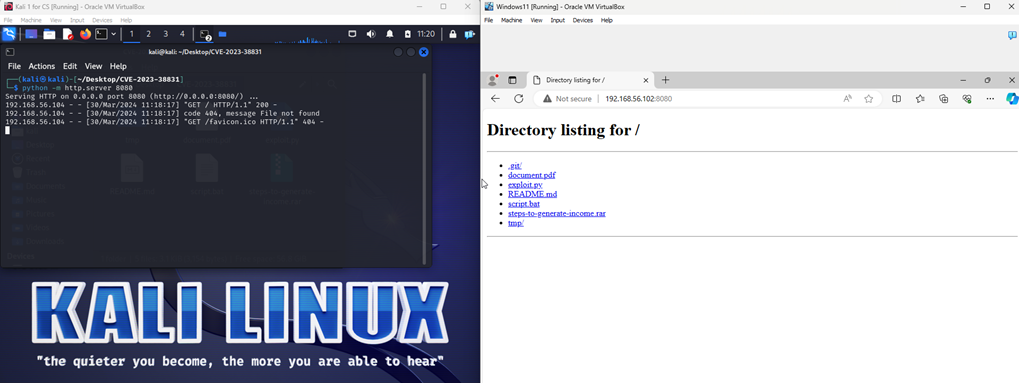Select the terminal task button in Kali panel
The image size is (1019, 383).
tap(205, 34)
